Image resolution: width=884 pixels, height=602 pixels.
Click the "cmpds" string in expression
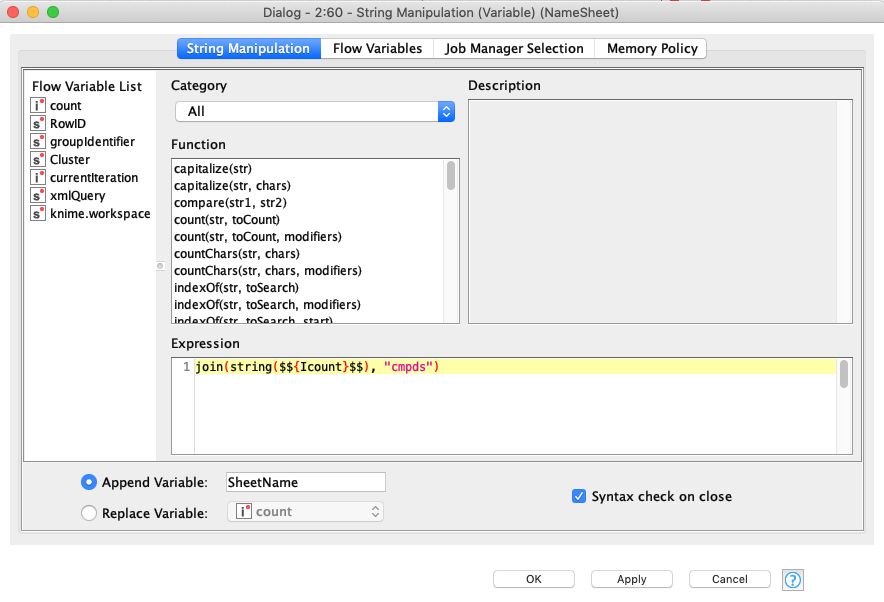pos(408,367)
